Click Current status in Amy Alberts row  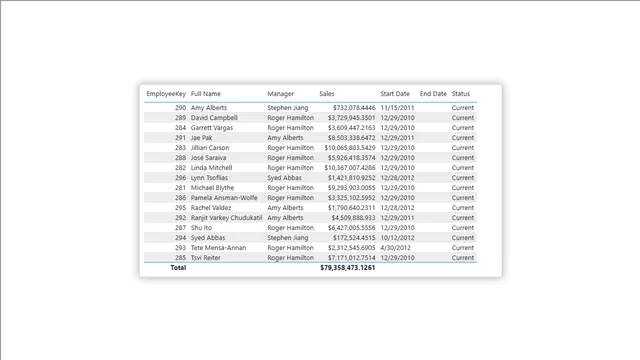(463, 108)
